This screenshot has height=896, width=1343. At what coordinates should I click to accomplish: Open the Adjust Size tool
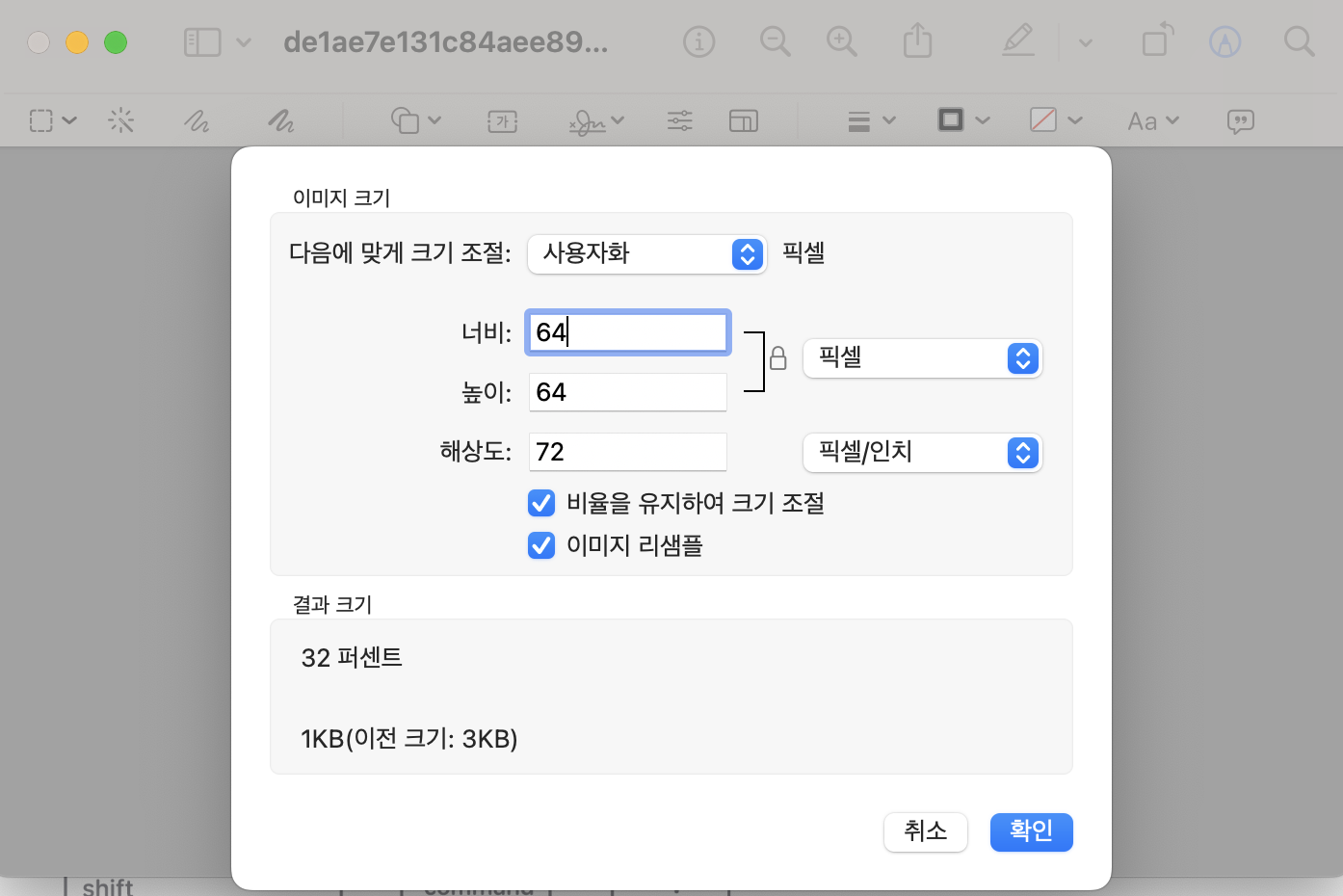coord(744,119)
